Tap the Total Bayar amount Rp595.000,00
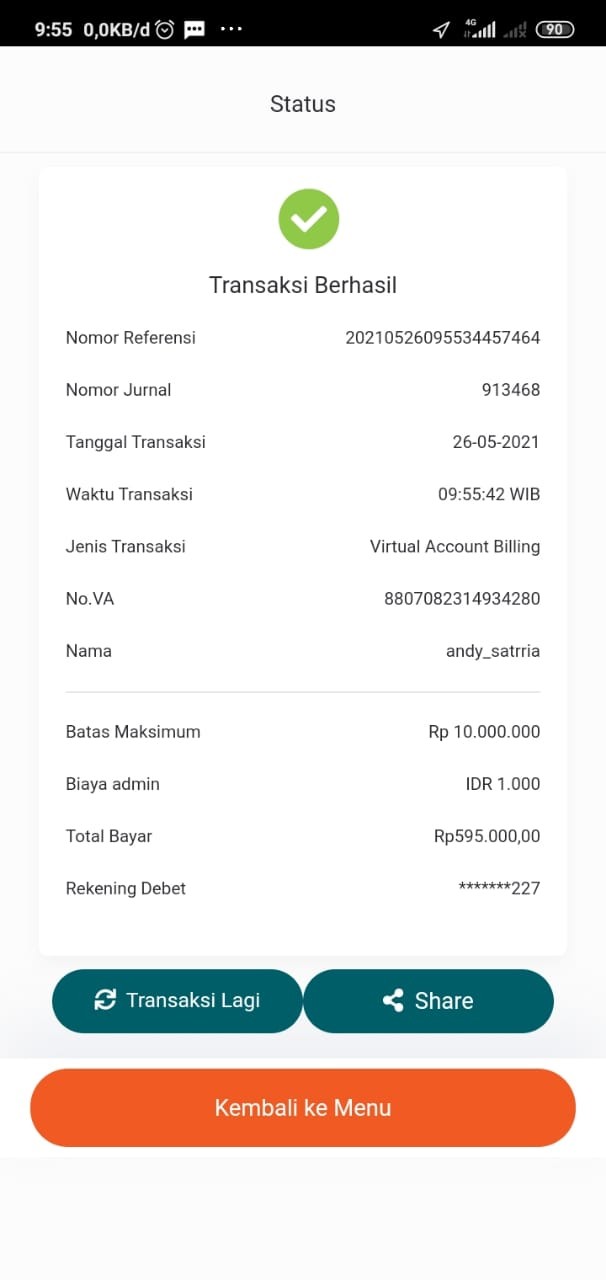The height and width of the screenshot is (1280, 606). 485,836
